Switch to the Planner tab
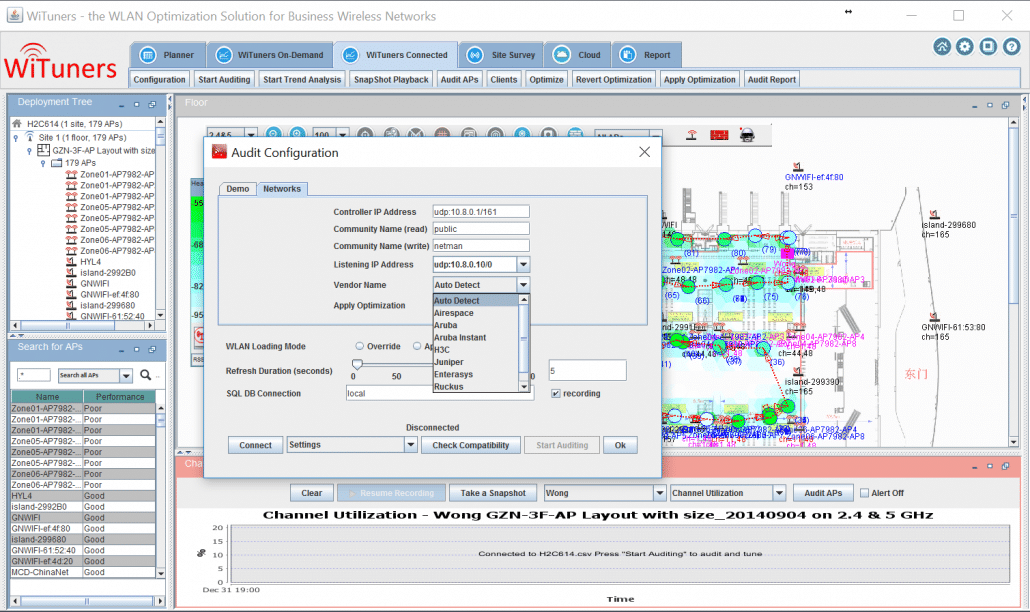1030x612 pixels. 169,55
